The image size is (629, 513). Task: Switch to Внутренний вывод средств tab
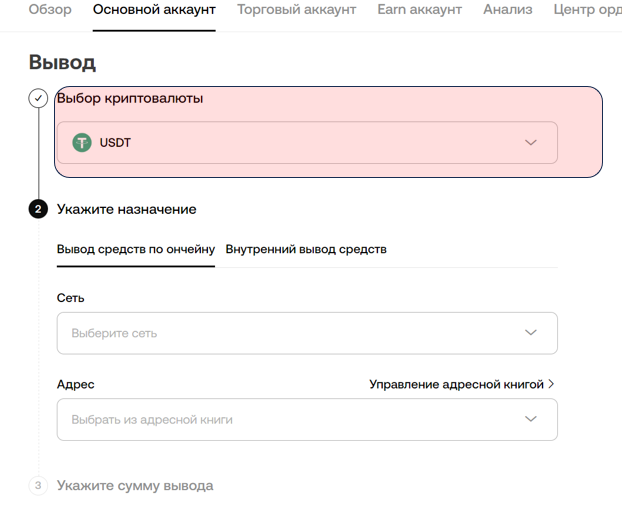click(306, 249)
